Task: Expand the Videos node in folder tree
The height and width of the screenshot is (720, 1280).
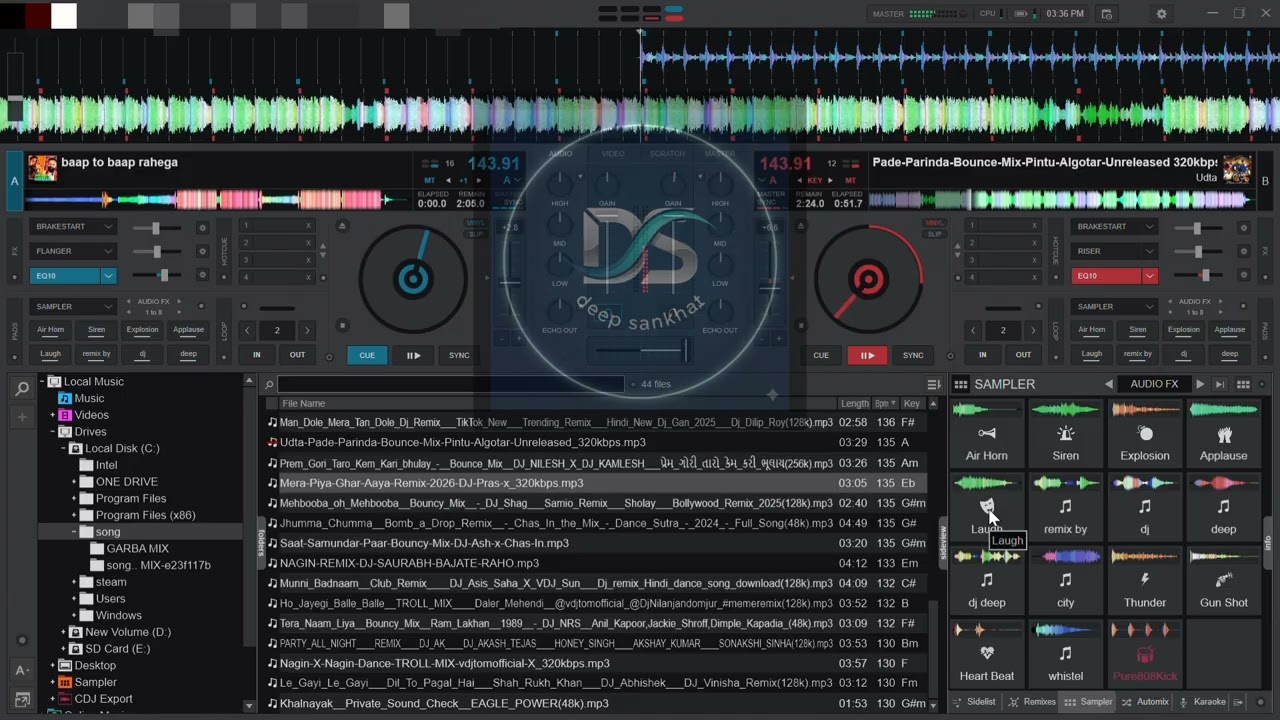Action: (53, 415)
